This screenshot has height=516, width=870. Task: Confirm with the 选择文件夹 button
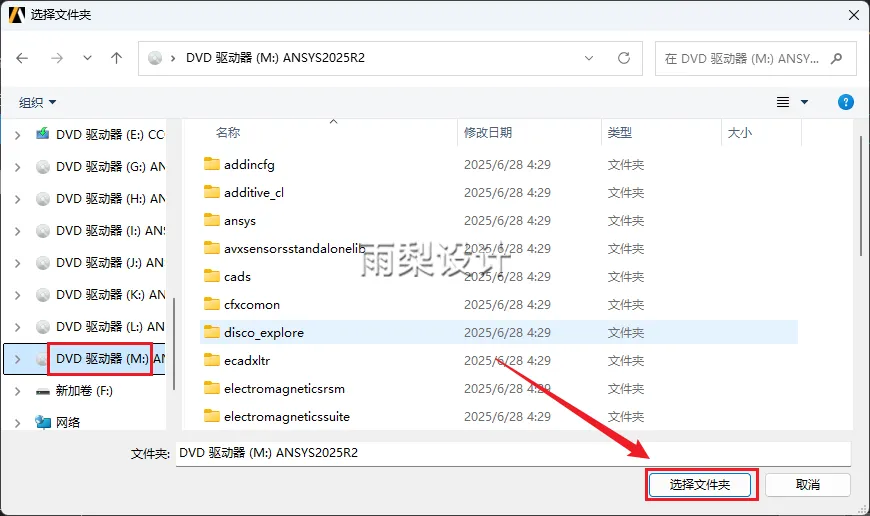tap(700, 485)
